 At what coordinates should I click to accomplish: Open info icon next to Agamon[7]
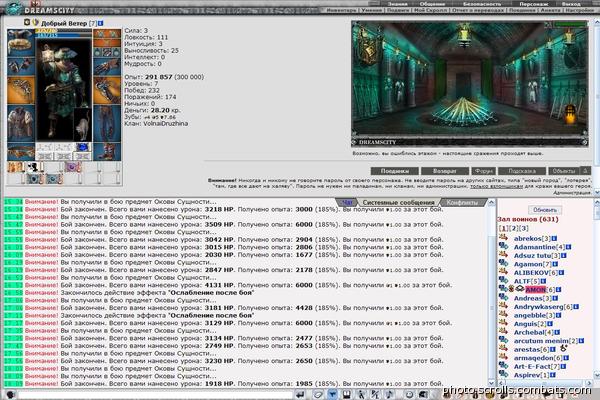555,264
